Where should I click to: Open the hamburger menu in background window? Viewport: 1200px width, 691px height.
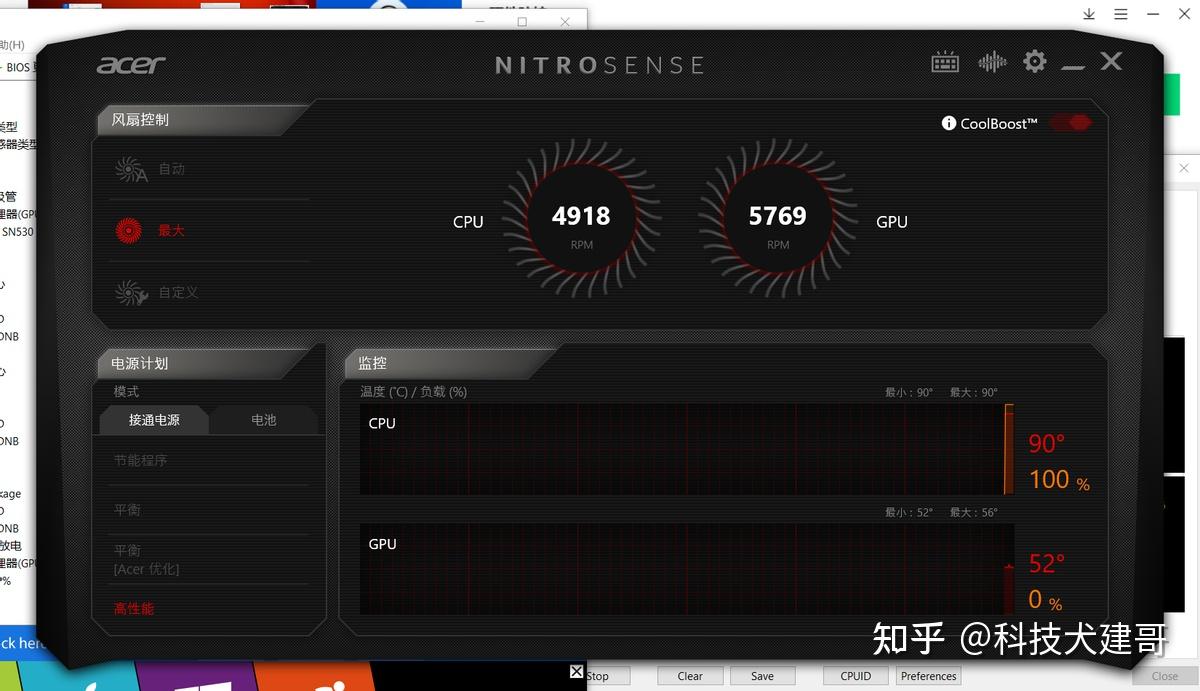coord(1121,14)
